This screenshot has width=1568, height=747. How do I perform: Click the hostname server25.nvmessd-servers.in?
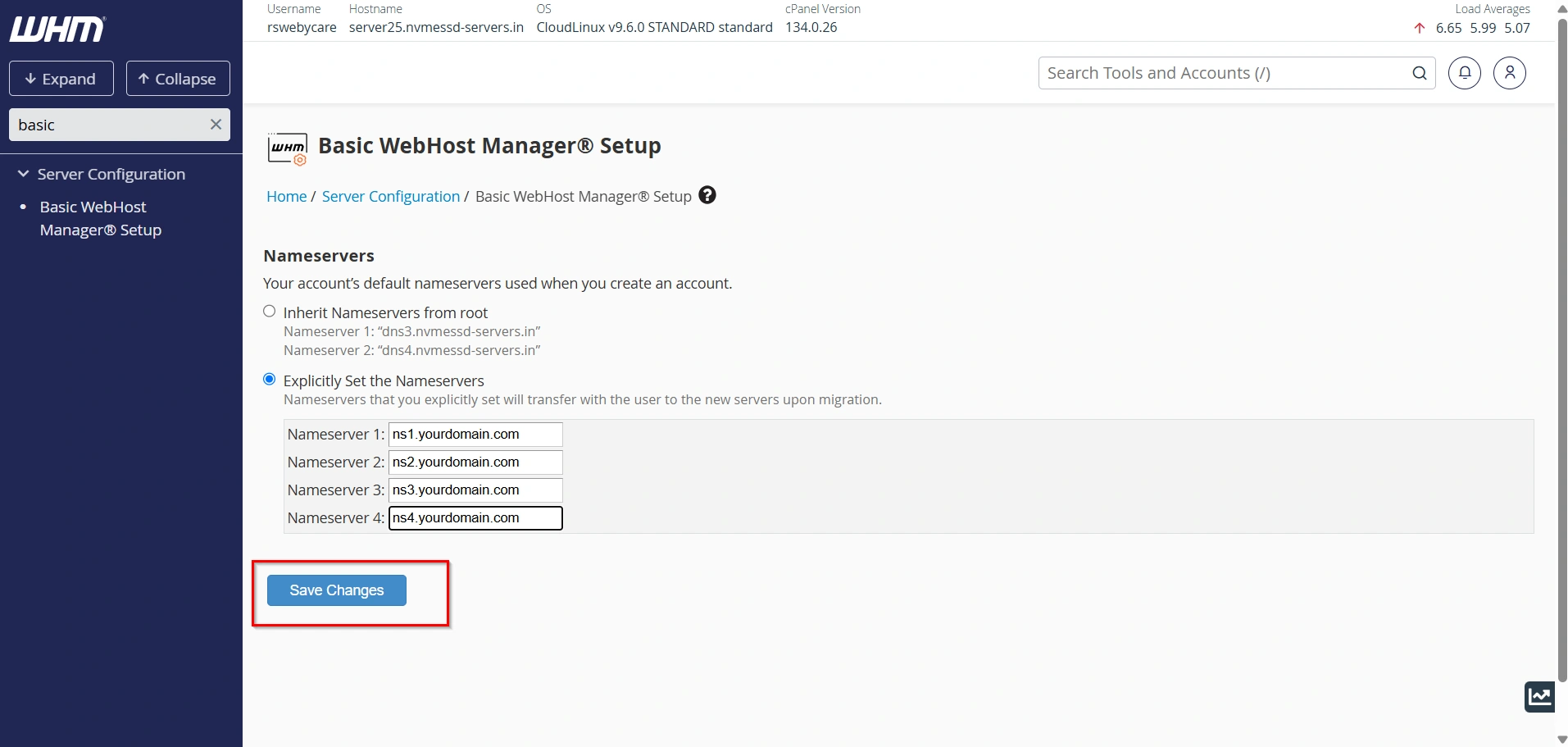[x=436, y=27]
